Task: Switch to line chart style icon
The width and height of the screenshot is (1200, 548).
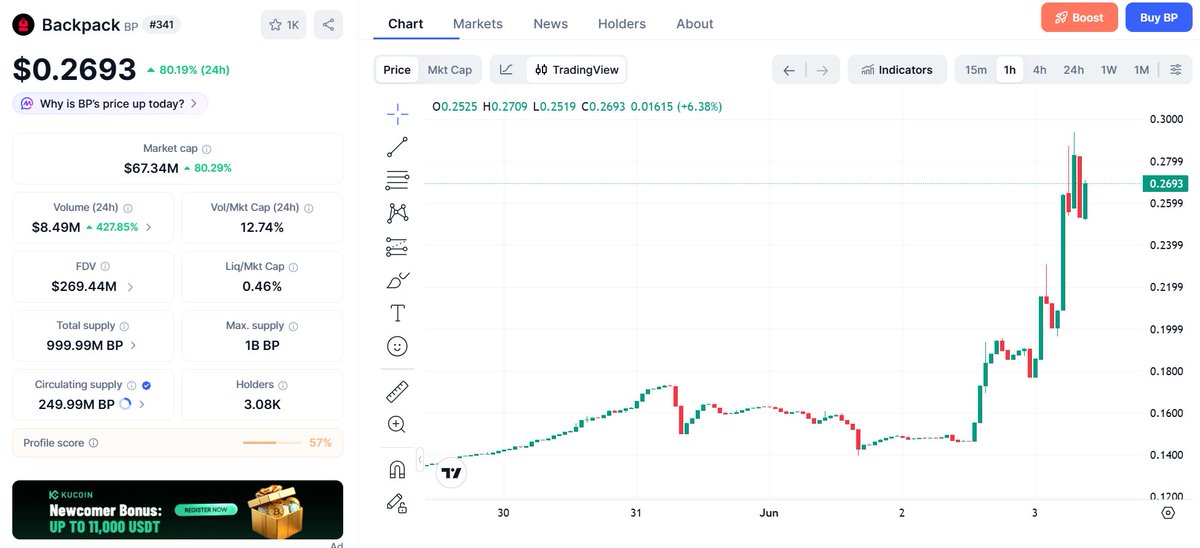Action: 507,70
